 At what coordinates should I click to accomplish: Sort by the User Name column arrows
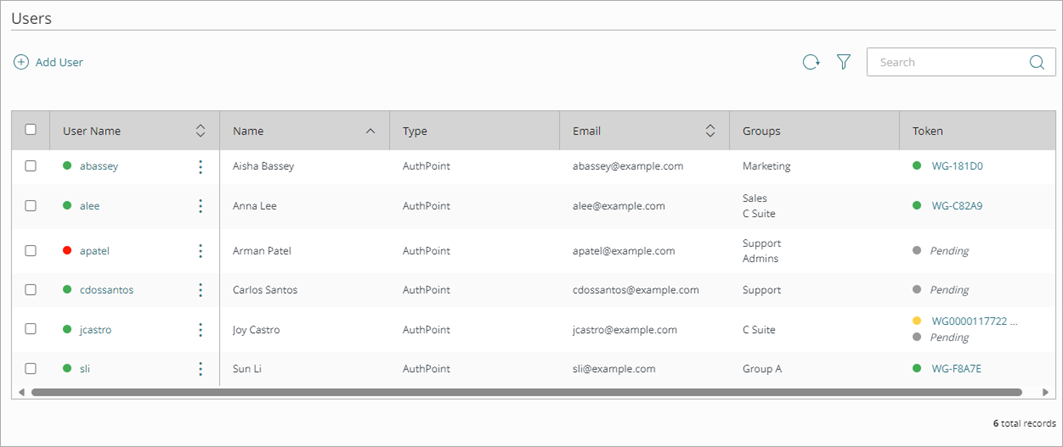coord(200,131)
